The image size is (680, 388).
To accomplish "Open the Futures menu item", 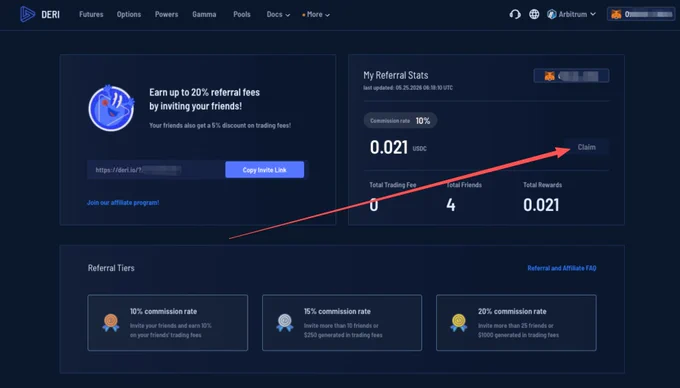I will tap(91, 14).
